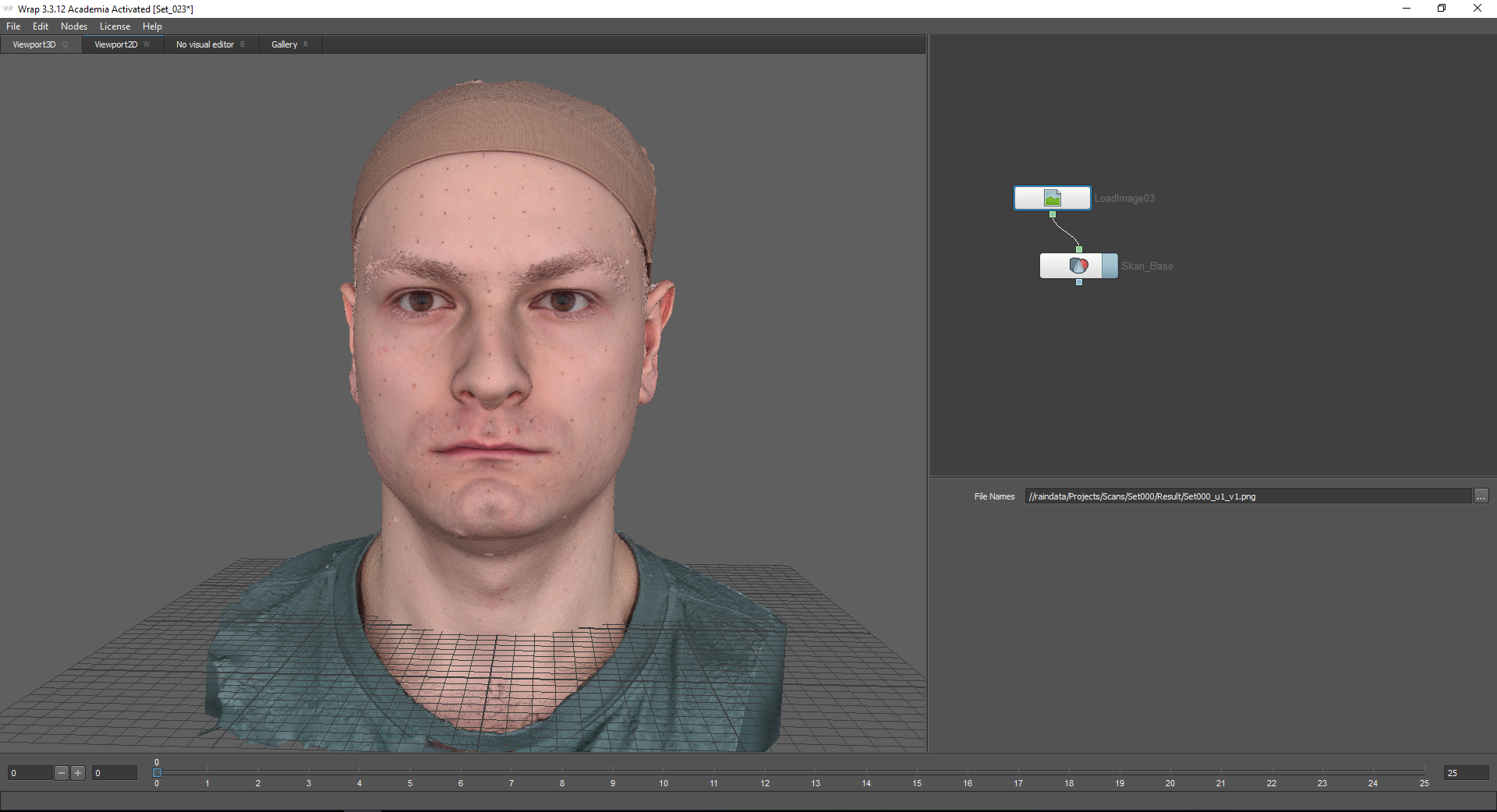The image size is (1497, 812).
Task: Select the Skan_Base node icon
Action: [1078, 266]
